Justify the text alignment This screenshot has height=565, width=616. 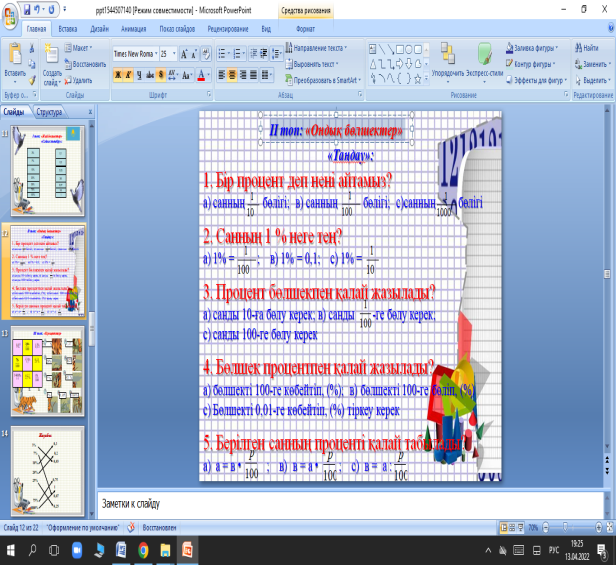pos(254,75)
